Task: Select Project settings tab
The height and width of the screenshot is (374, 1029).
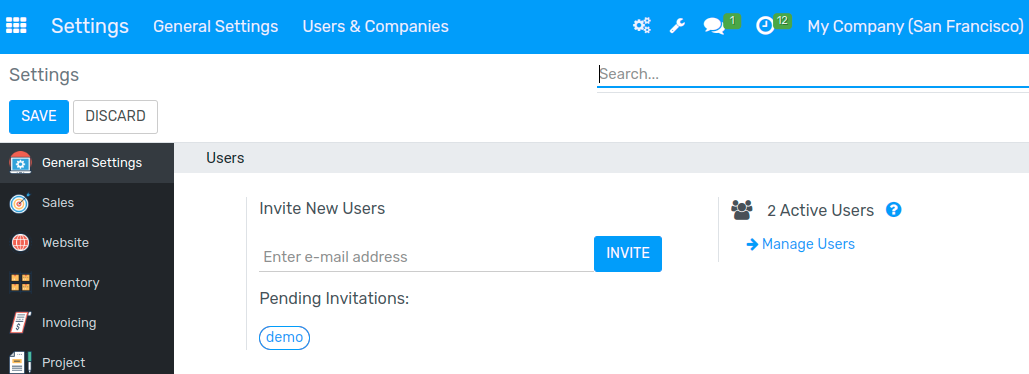Action: [x=87, y=359]
